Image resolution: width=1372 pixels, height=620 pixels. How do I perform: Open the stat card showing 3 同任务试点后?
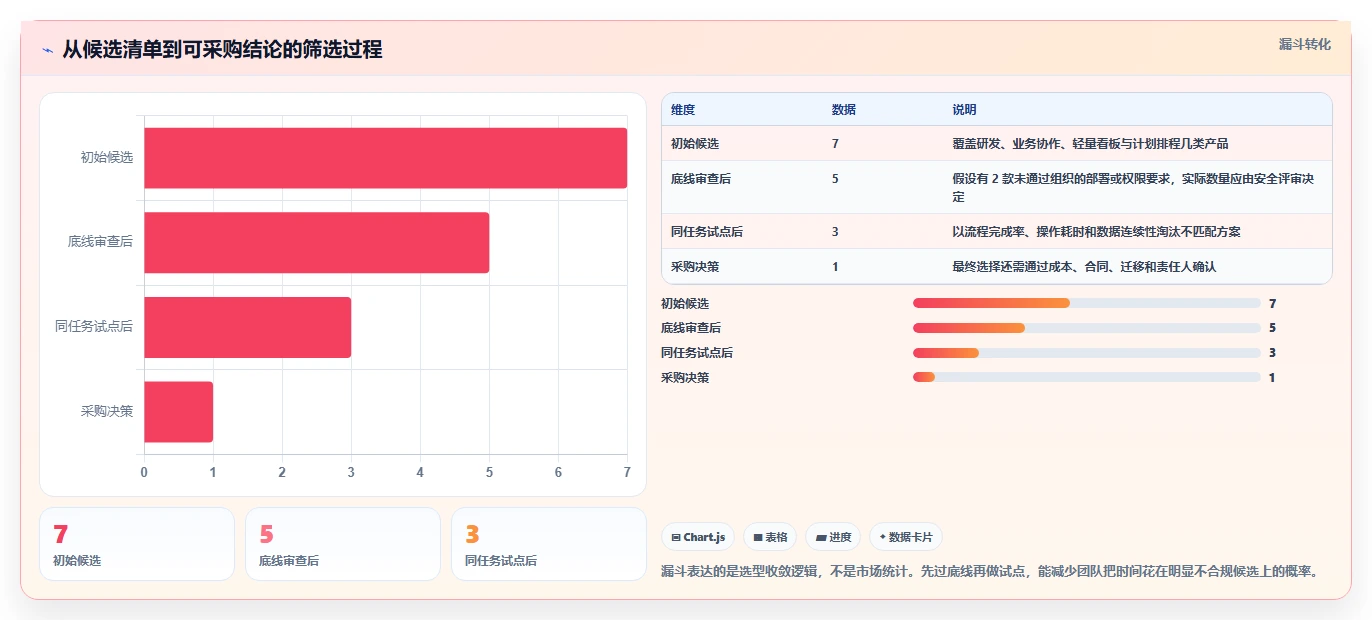click(549, 544)
